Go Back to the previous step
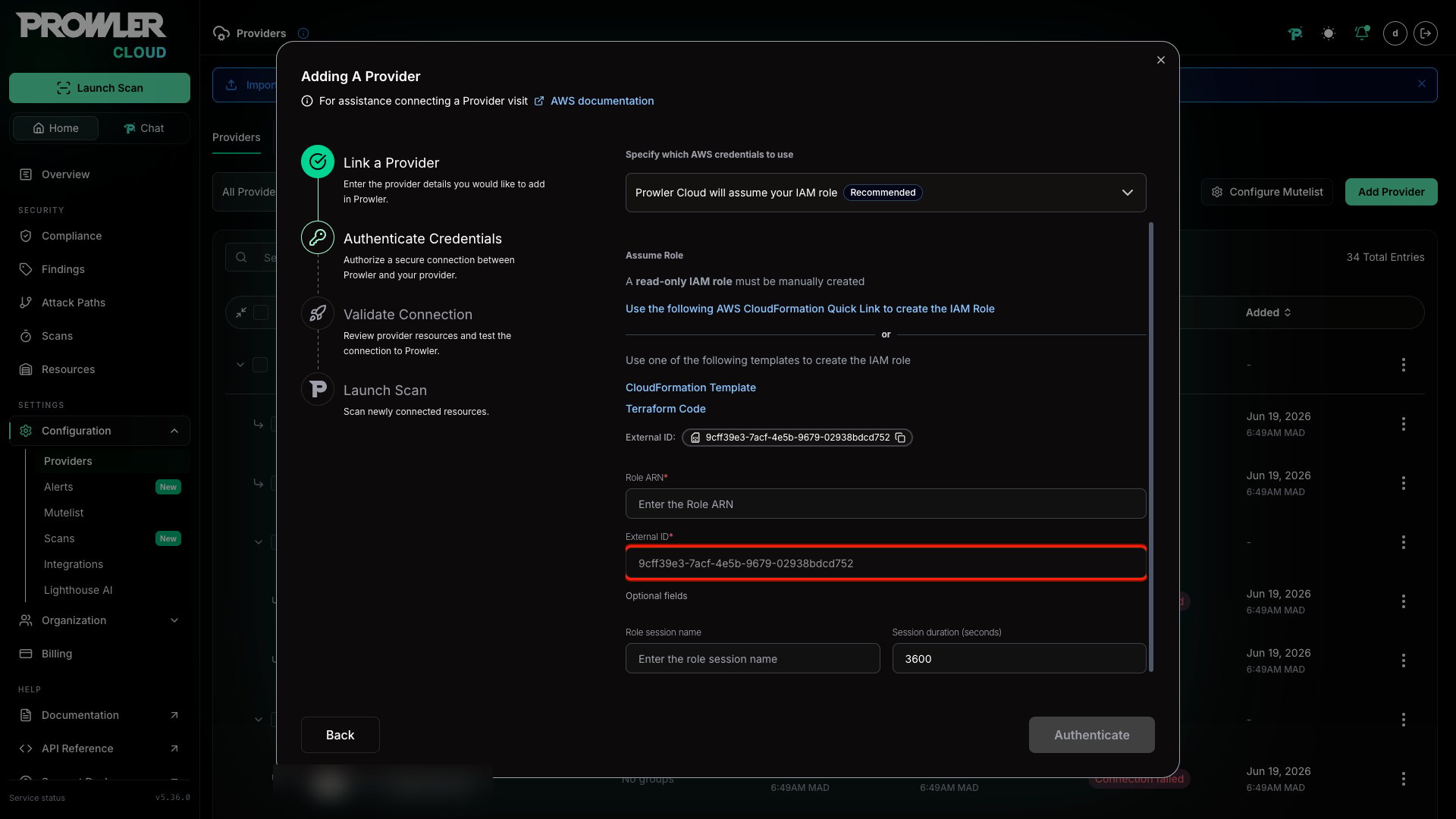The image size is (1456, 819). coord(340,735)
